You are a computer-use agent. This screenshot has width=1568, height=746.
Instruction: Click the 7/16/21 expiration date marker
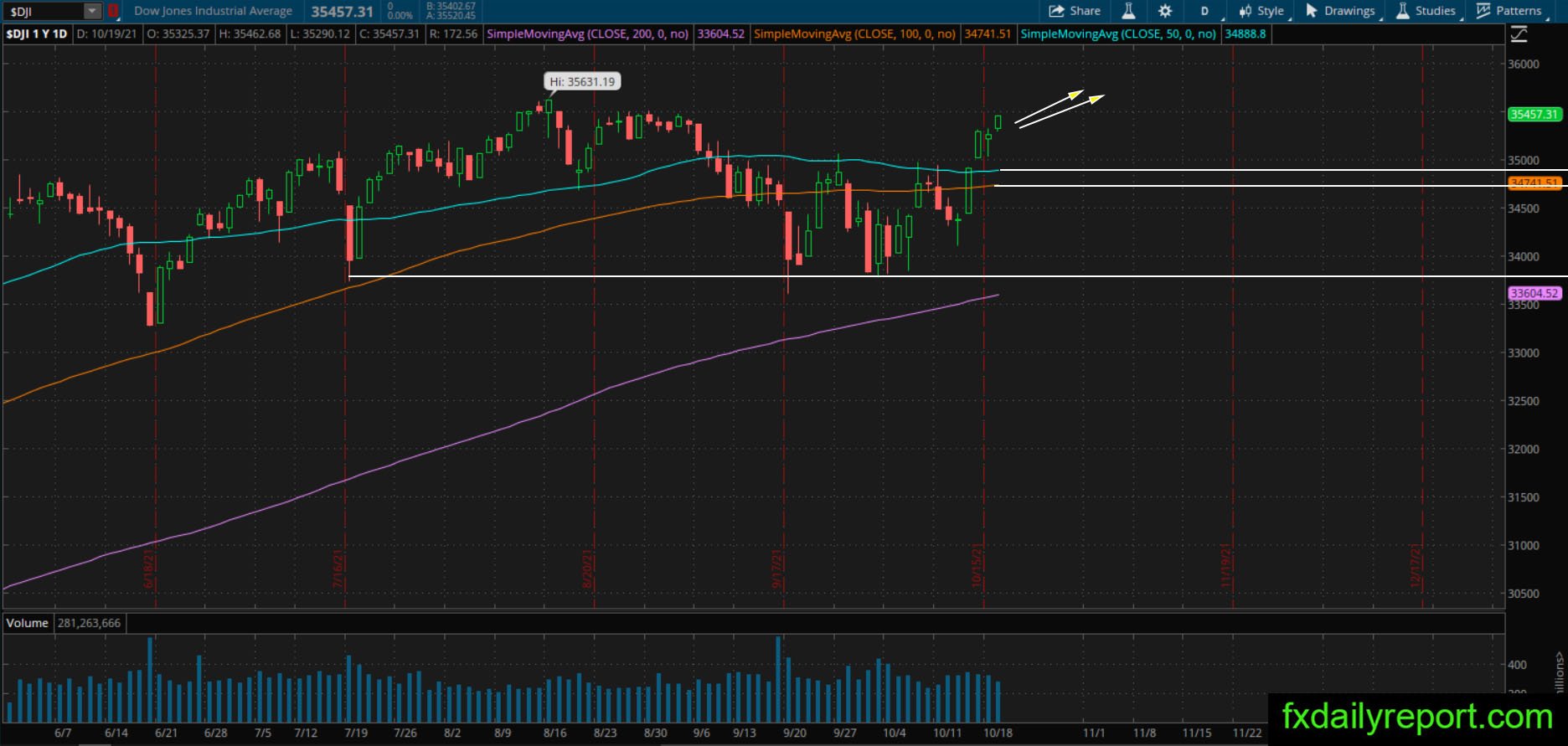(x=339, y=569)
